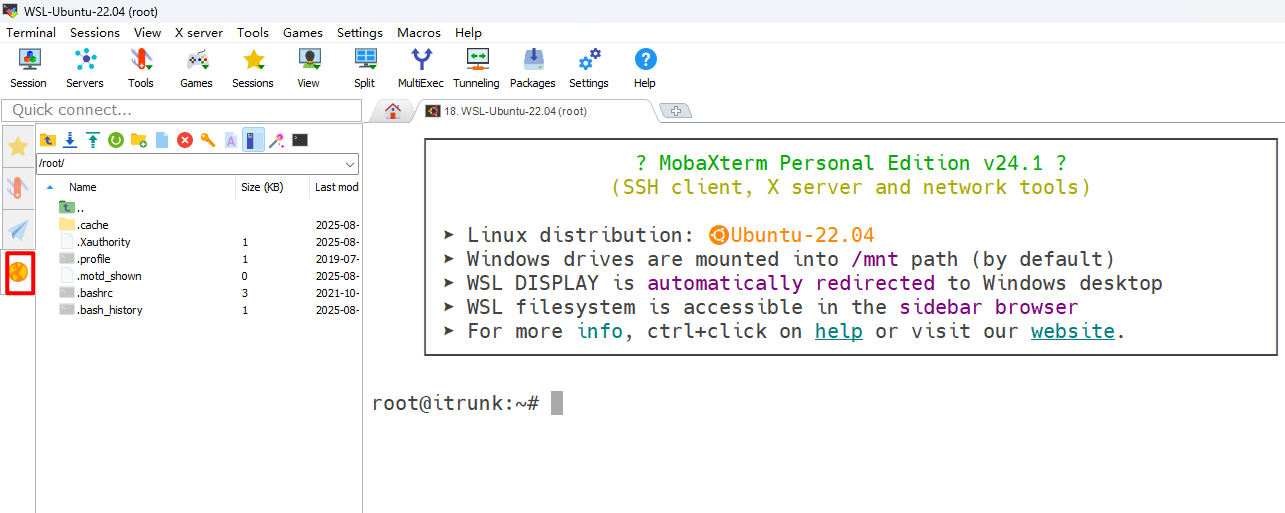This screenshot has height=513, width=1285.
Task: Click the 'Ubuntu-22.04' distribution text in banner
Action: tap(802, 235)
